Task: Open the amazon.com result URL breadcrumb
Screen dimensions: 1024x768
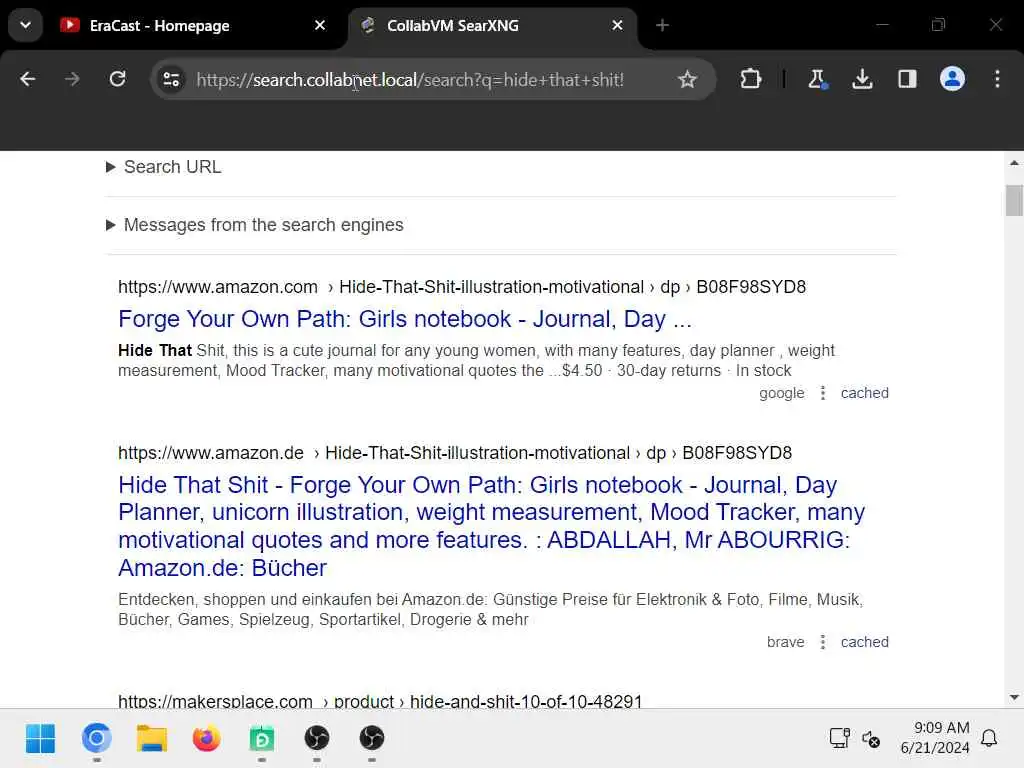Action: coord(462,287)
